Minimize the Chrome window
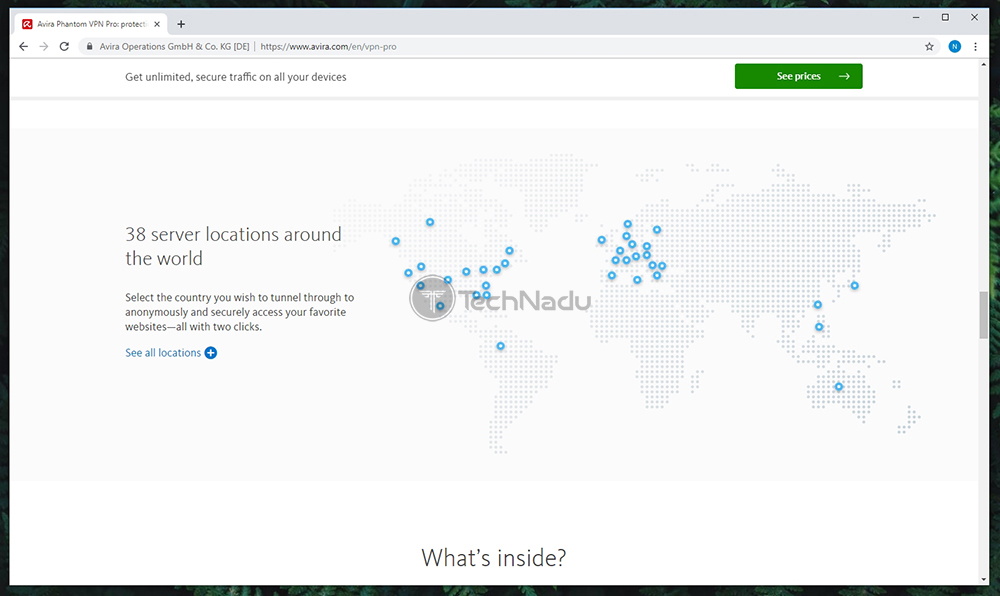The image size is (1000, 596). [x=916, y=18]
